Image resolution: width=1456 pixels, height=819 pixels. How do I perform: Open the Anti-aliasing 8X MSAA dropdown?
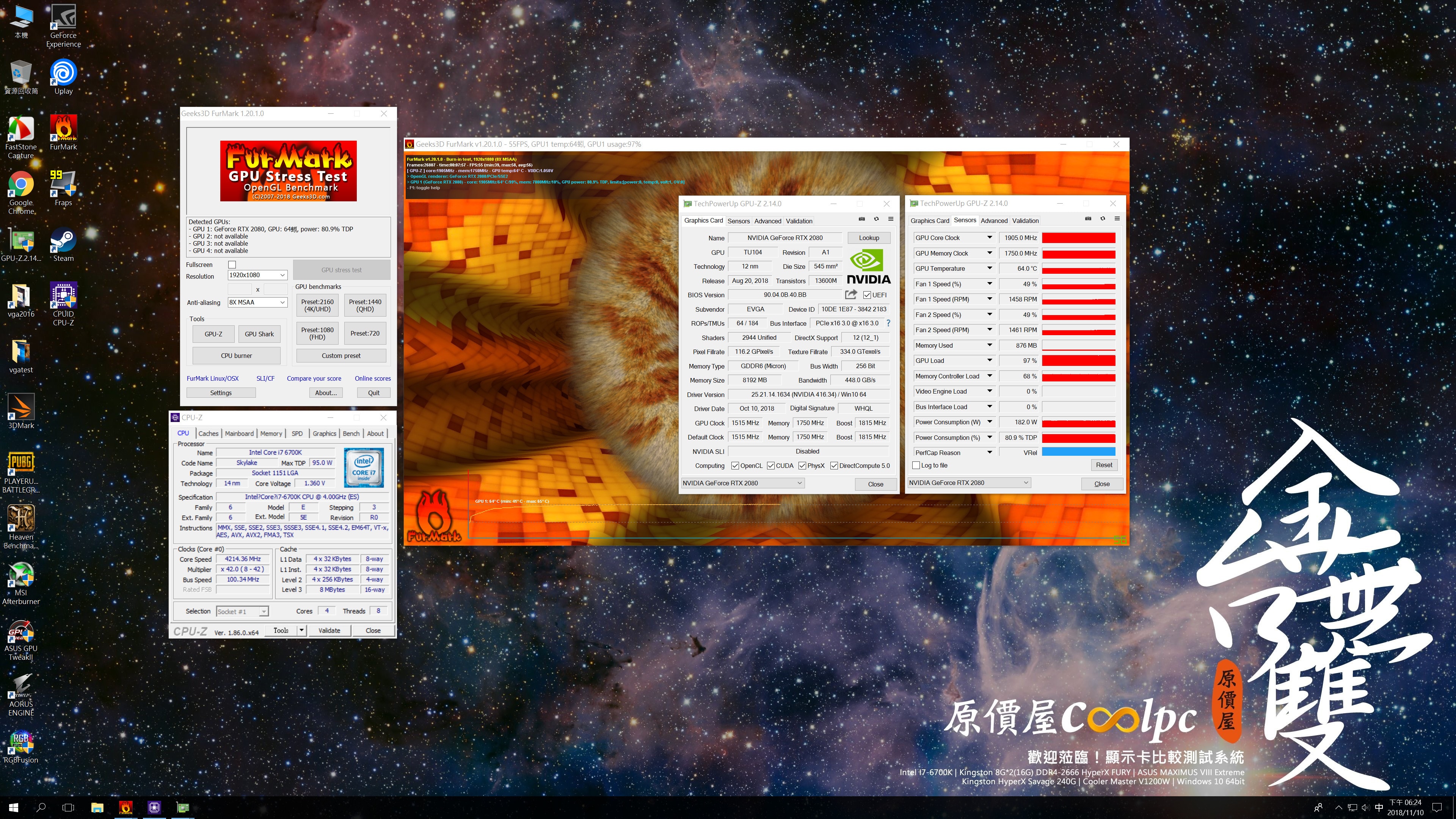pos(257,303)
